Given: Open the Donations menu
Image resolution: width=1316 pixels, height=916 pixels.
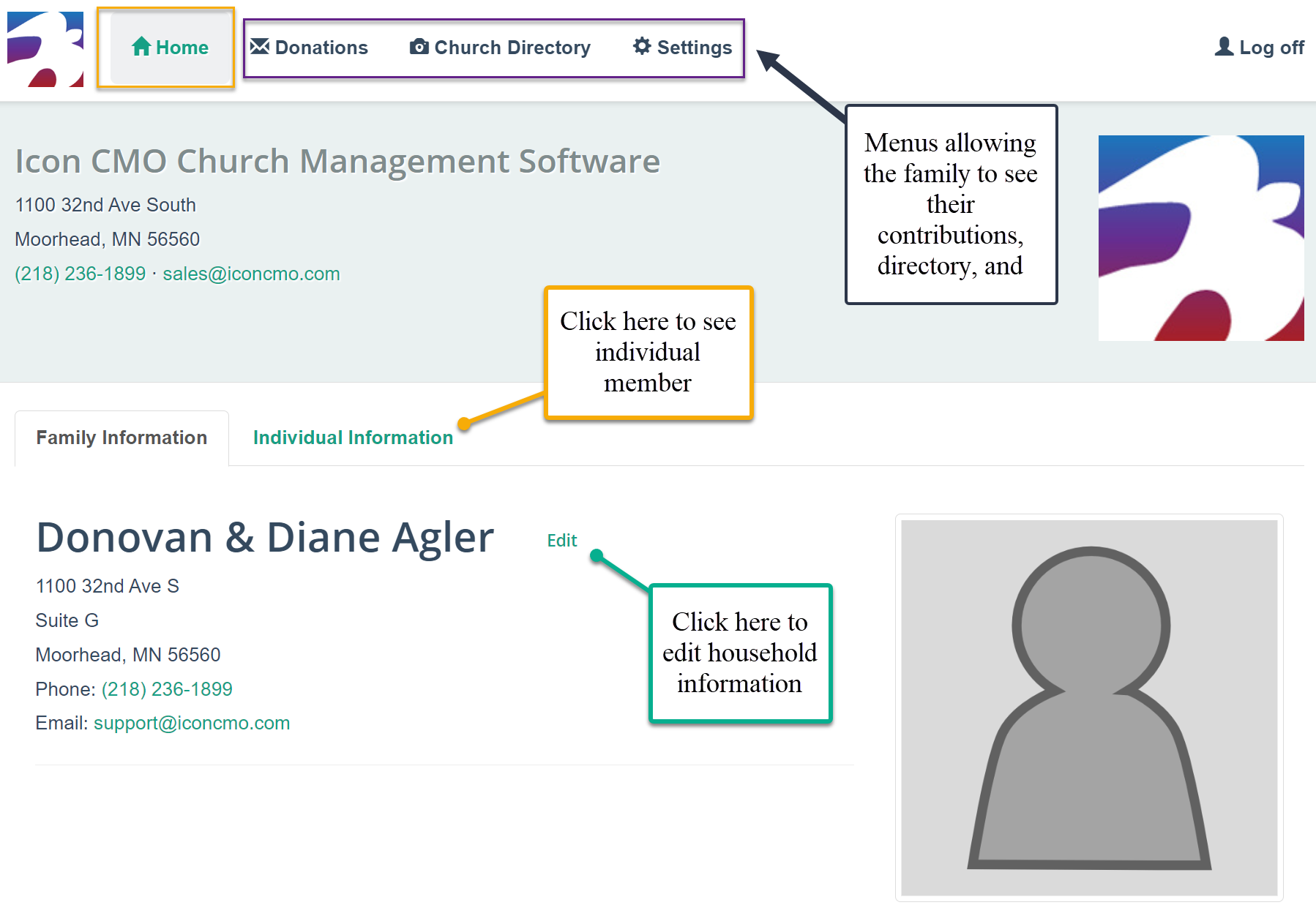Looking at the screenshot, I should click(309, 48).
